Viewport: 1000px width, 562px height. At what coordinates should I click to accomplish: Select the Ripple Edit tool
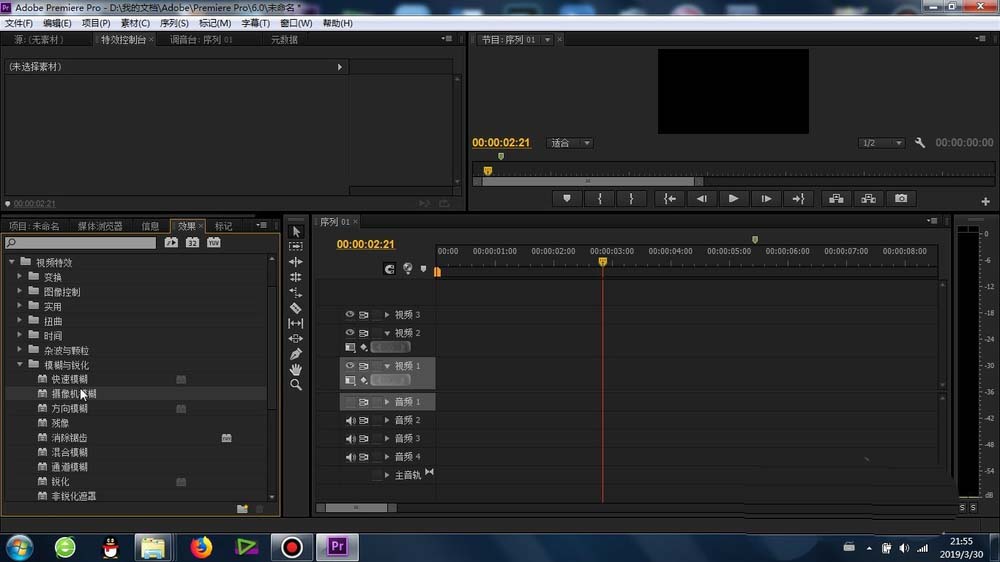tap(296, 262)
